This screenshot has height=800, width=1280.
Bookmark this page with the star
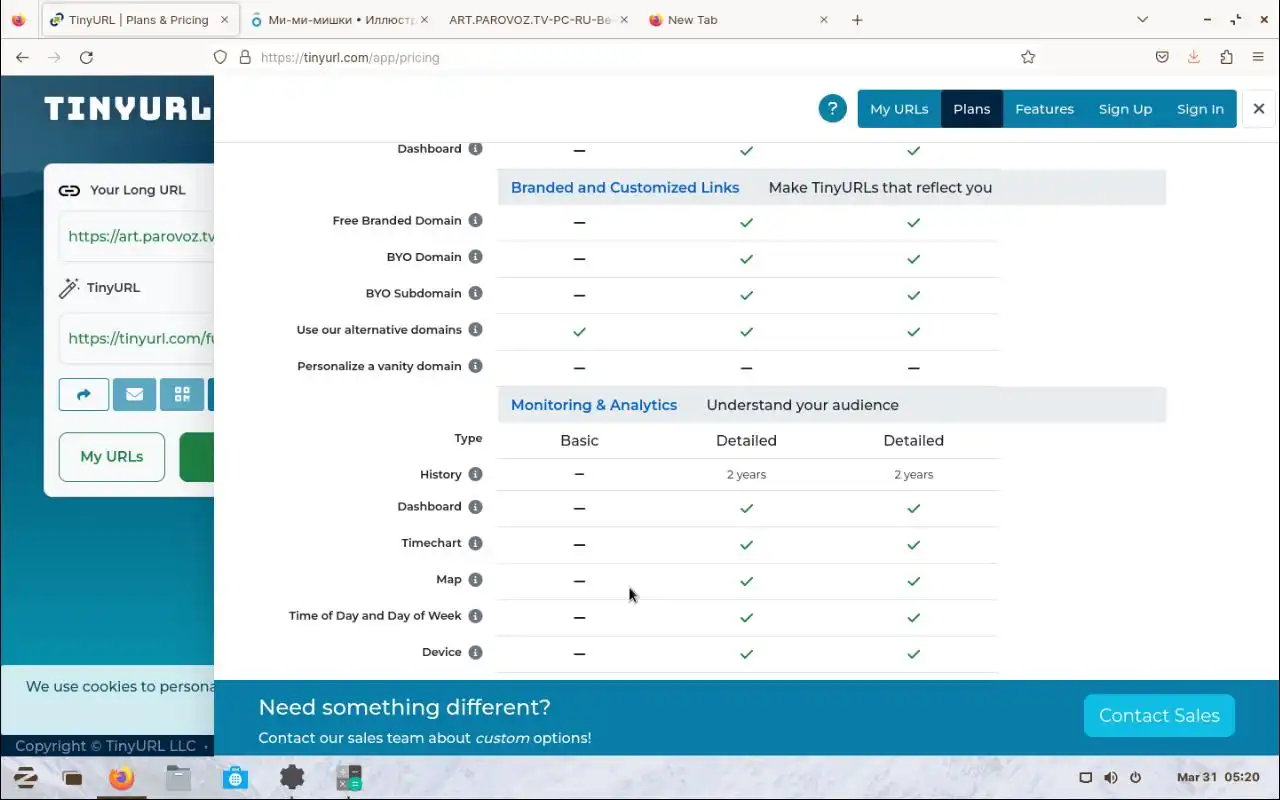click(1028, 57)
